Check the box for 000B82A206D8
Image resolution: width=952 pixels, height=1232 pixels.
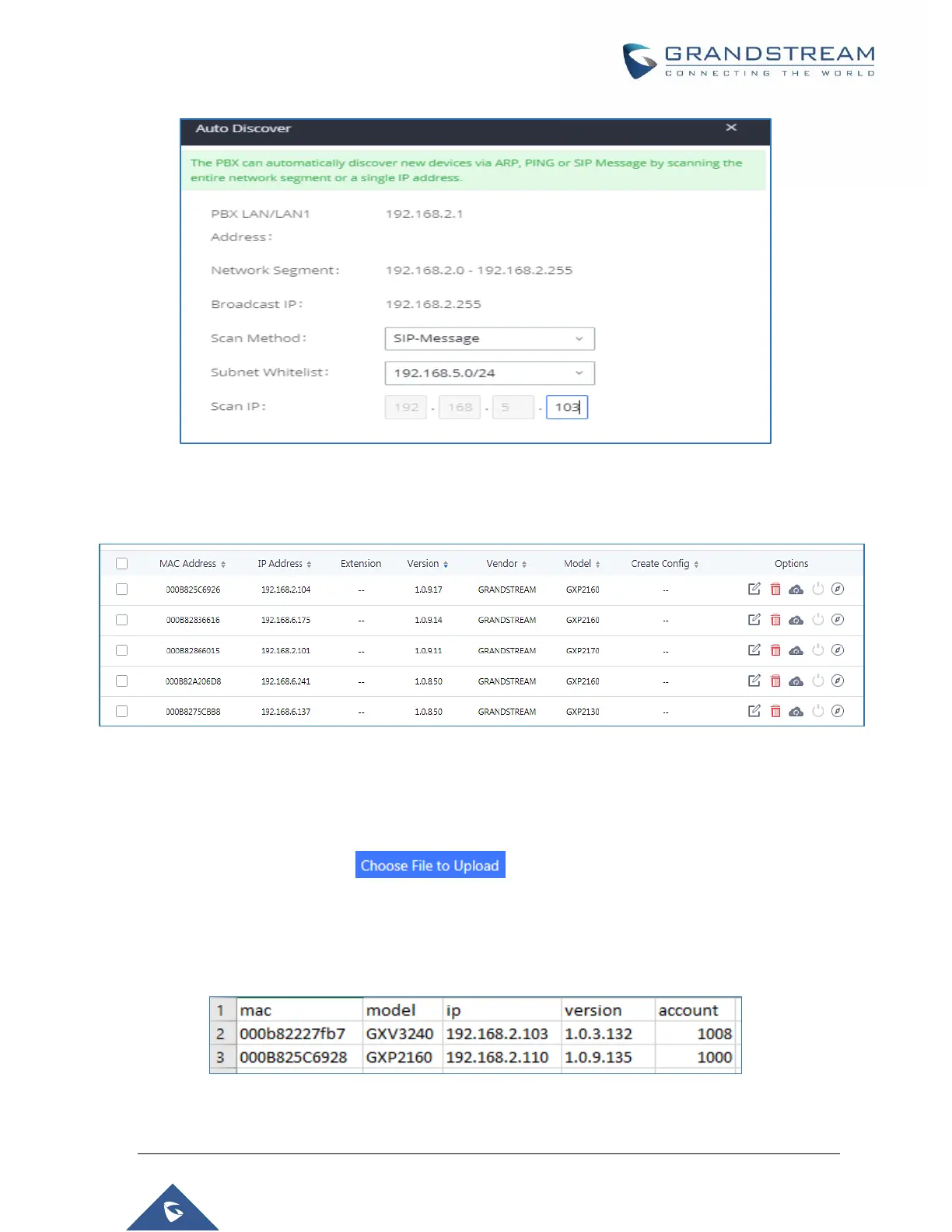click(121, 681)
